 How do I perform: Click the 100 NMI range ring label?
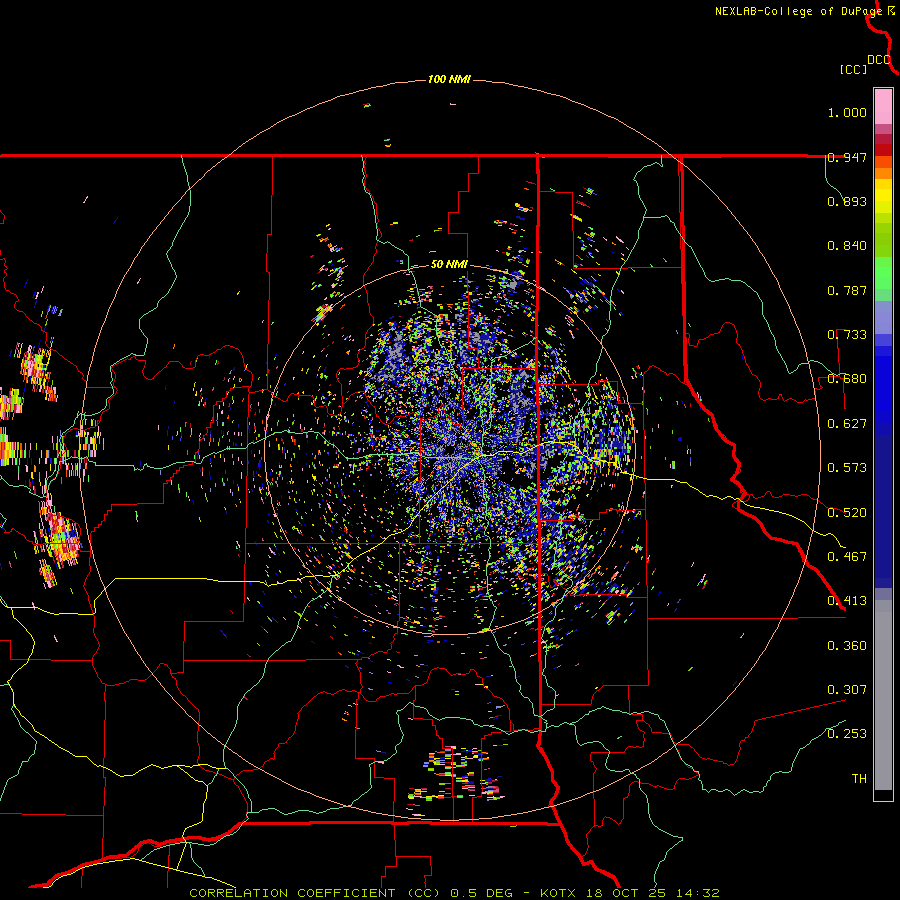point(449,79)
